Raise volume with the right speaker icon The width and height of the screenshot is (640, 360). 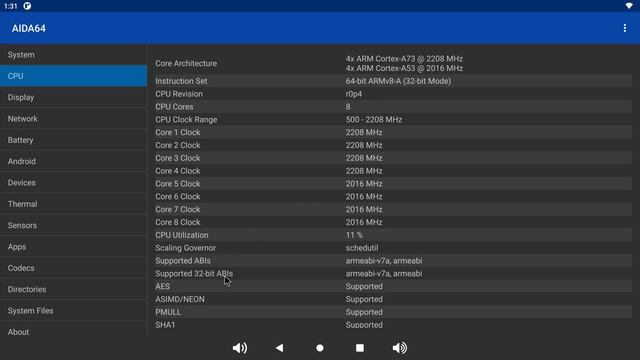click(400, 348)
